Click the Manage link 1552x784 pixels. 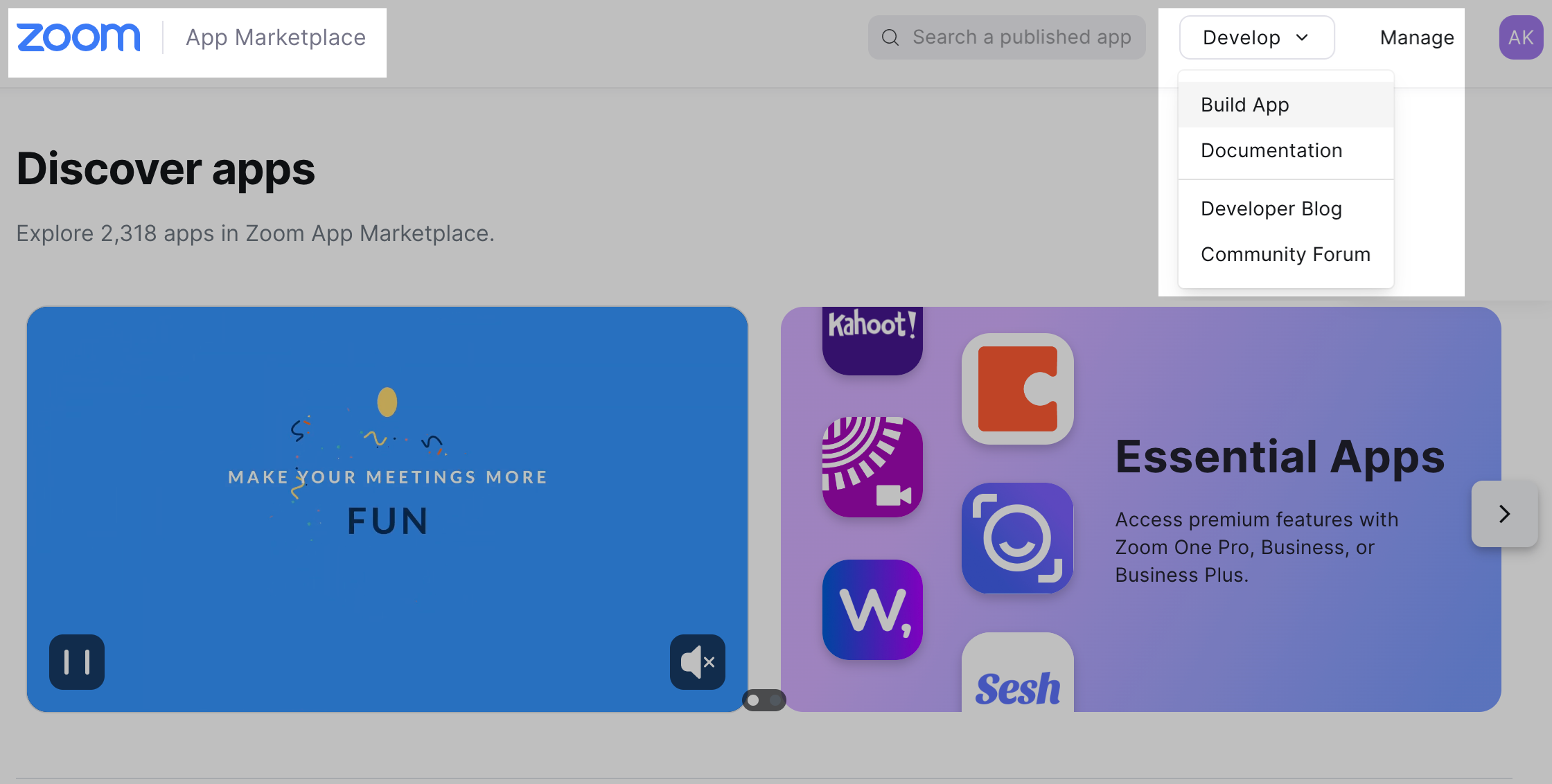point(1417,37)
